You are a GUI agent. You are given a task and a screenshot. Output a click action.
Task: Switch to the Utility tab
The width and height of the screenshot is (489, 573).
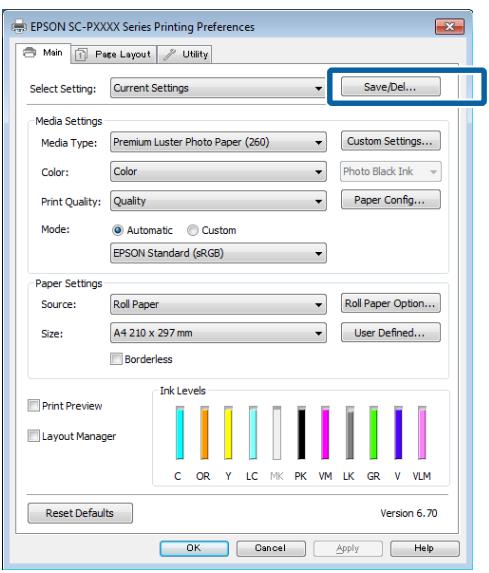coord(185,54)
